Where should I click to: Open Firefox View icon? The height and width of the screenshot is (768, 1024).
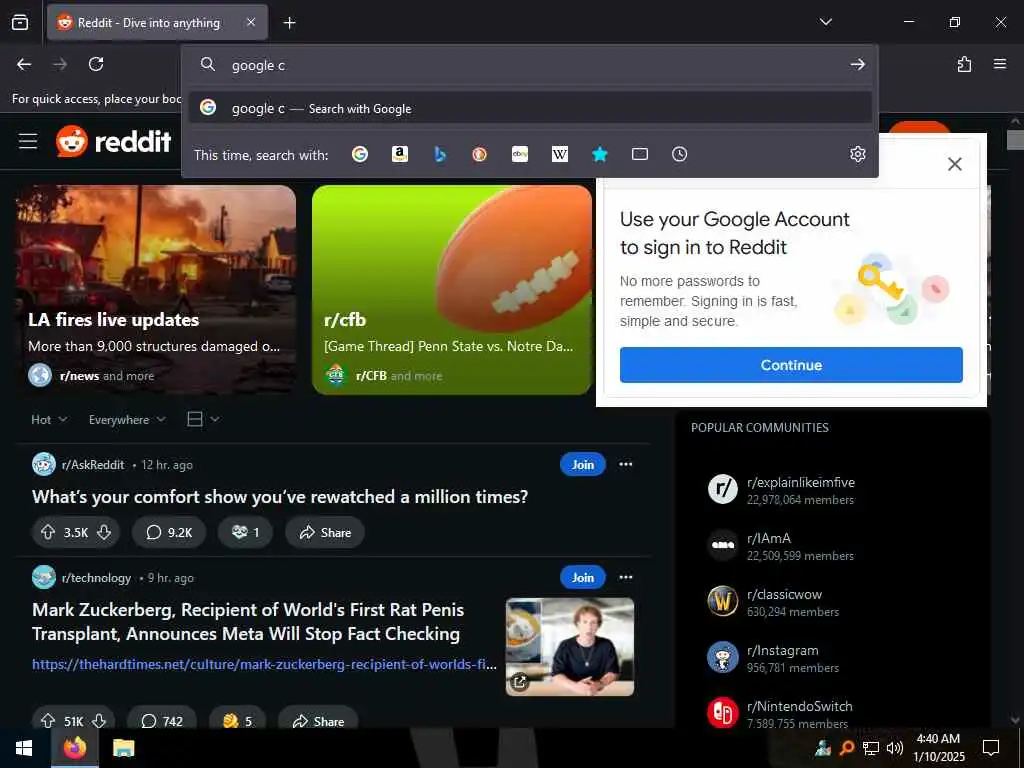coord(20,23)
